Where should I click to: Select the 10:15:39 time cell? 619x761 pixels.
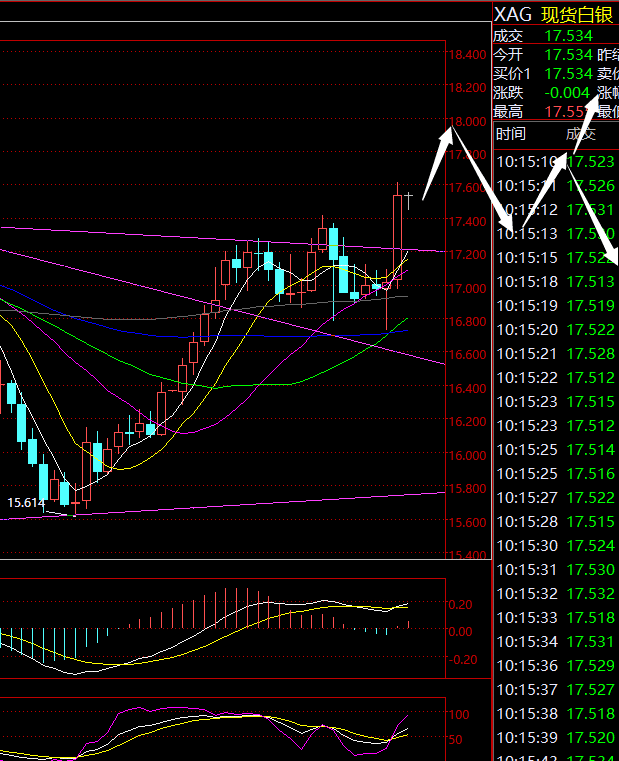point(527,738)
